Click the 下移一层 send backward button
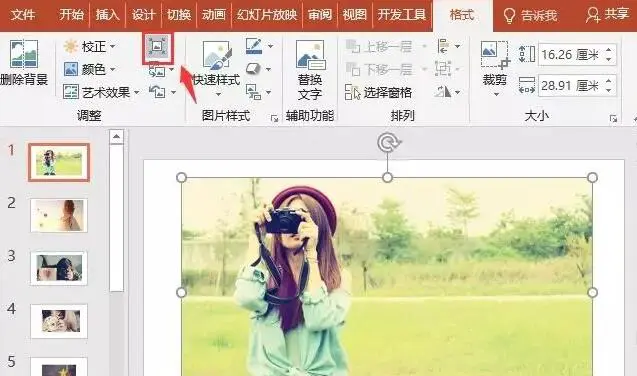The width and height of the screenshot is (637, 376). [x=379, y=69]
